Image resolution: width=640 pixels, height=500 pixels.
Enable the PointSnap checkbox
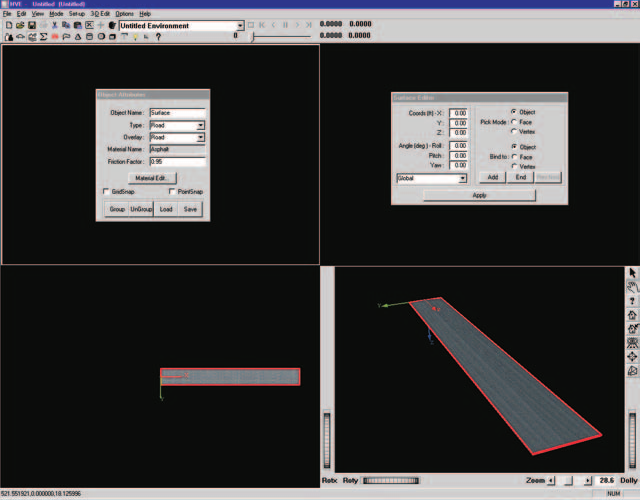coord(172,191)
